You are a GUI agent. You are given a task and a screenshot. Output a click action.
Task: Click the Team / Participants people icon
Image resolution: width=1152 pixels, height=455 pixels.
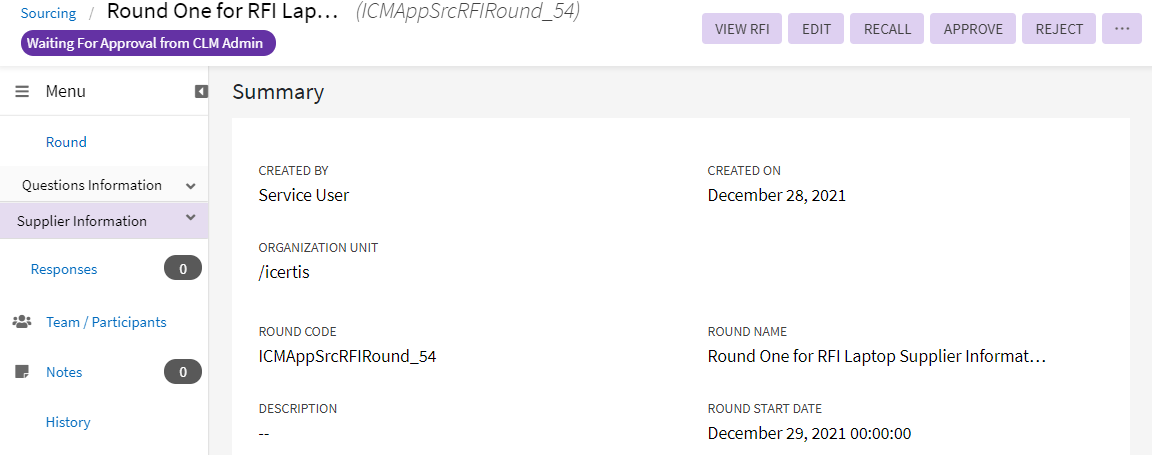click(x=21, y=322)
